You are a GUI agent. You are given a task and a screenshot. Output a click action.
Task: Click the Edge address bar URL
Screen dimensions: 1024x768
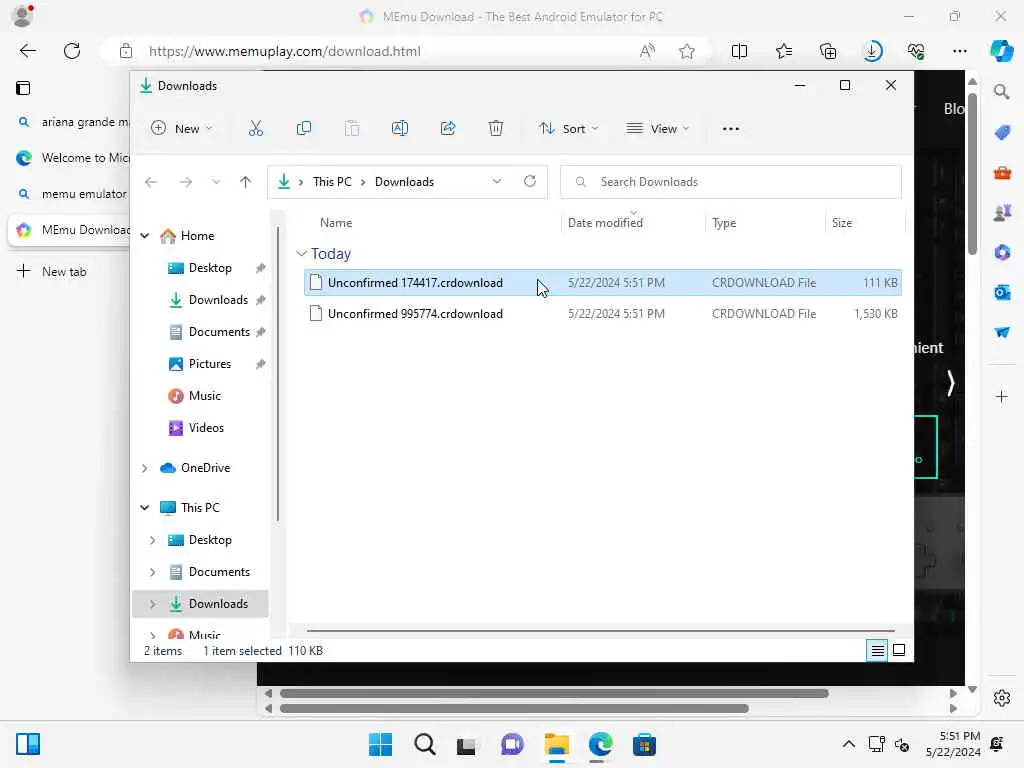pyautogui.click(x=285, y=51)
